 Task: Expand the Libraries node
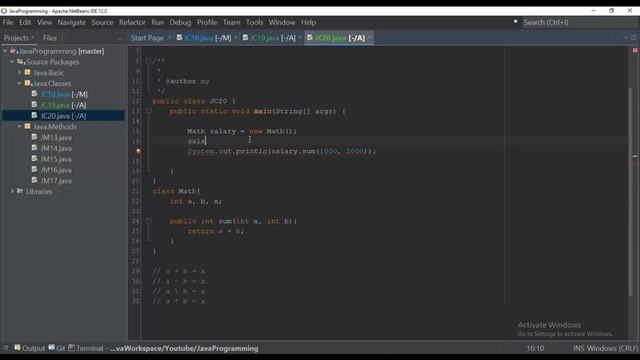12,191
